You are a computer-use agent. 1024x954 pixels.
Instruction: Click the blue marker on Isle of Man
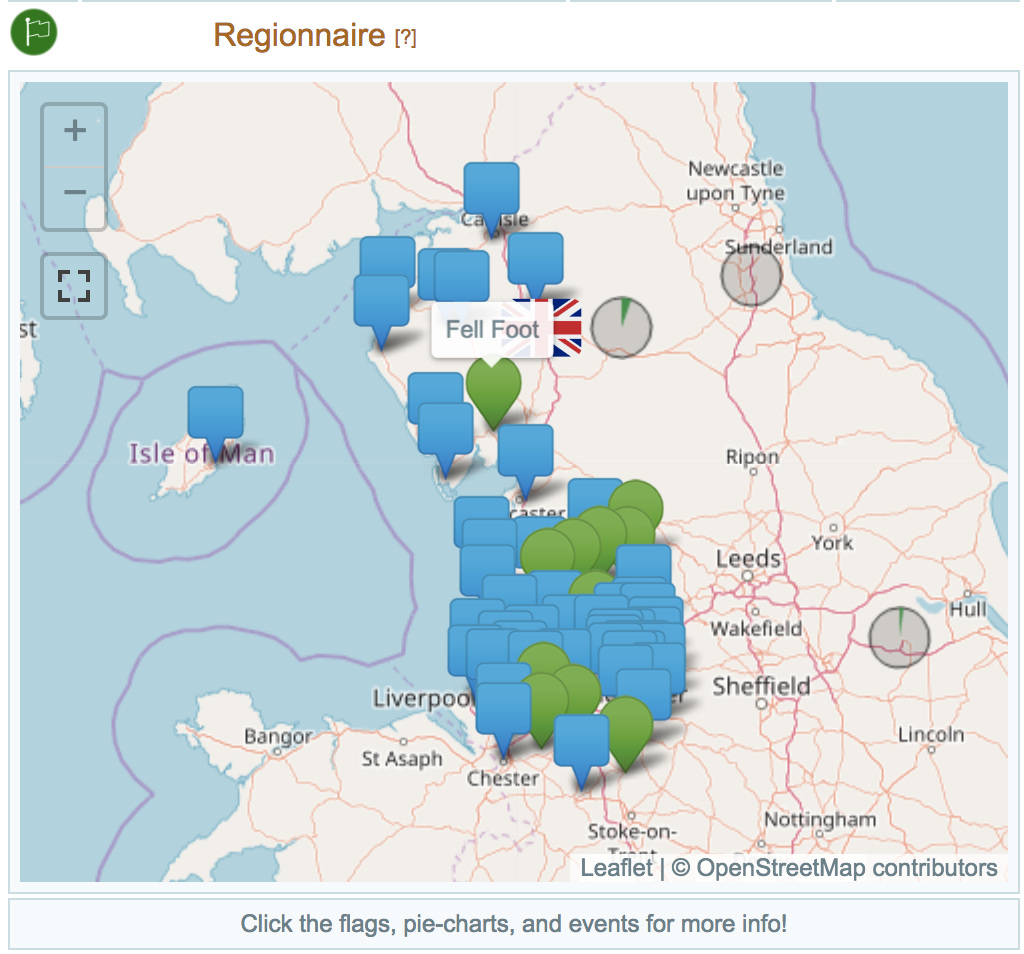(215, 414)
